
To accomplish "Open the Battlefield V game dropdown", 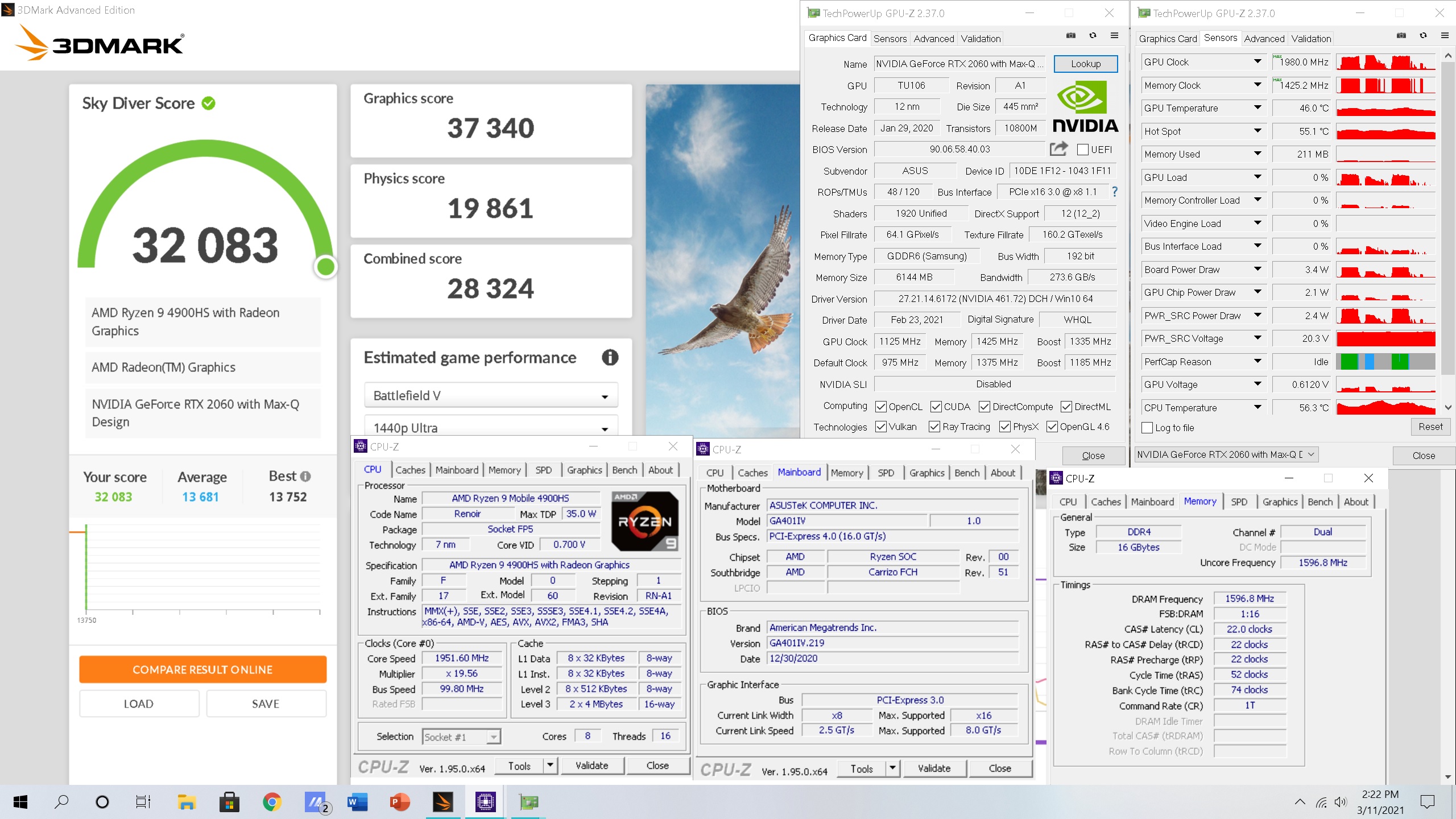I will coord(491,395).
